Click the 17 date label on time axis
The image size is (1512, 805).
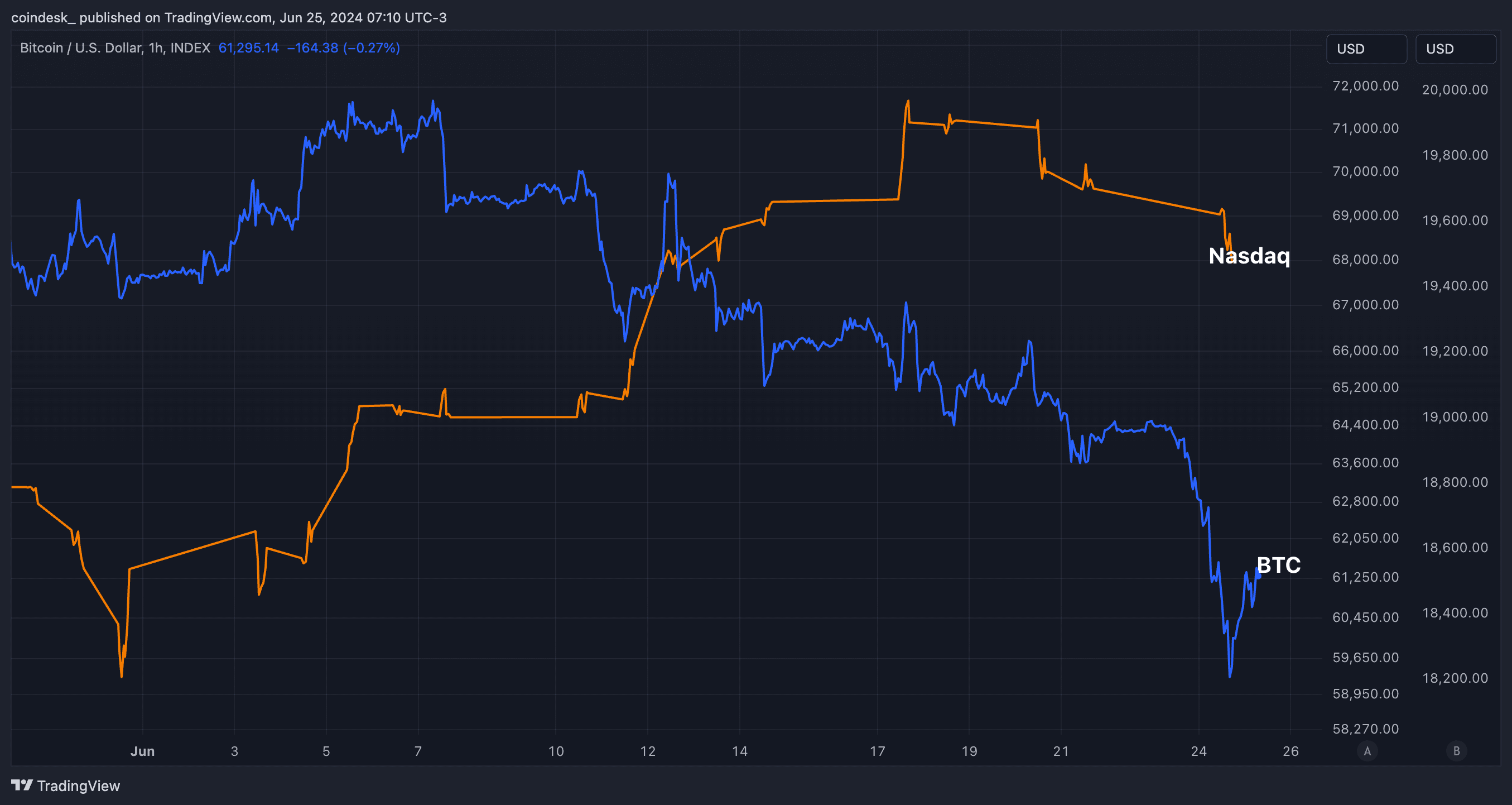point(877,751)
